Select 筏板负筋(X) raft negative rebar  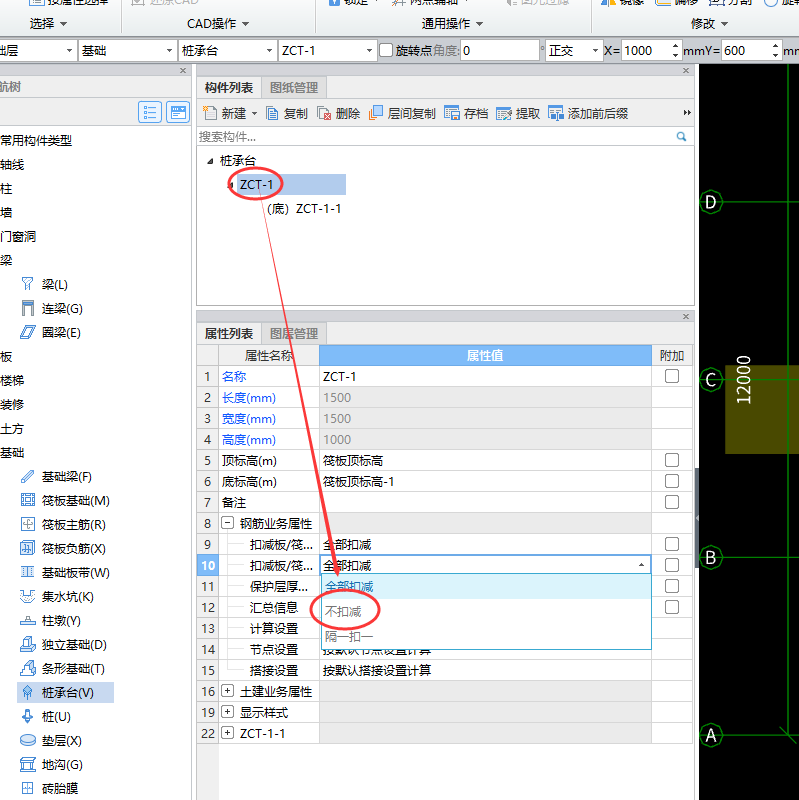click(63, 548)
